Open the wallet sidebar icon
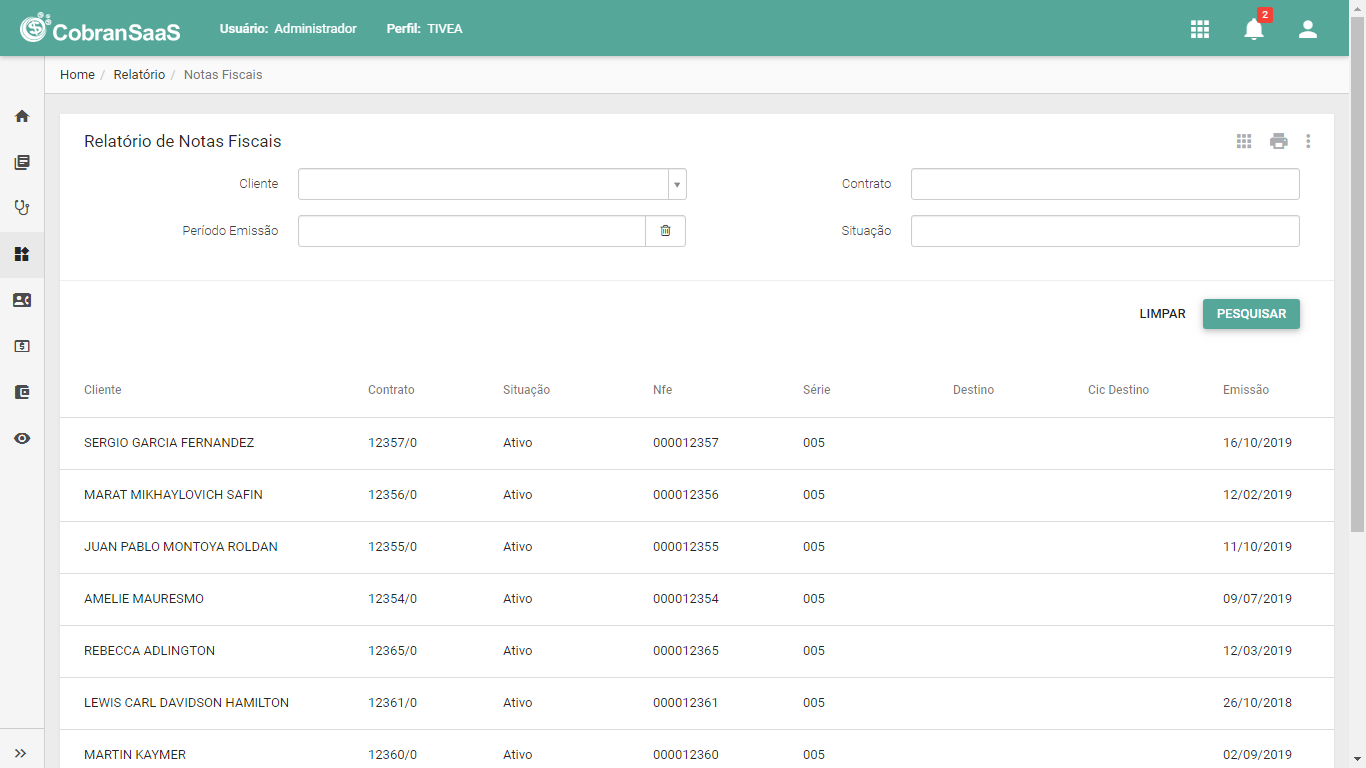Image resolution: width=1366 pixels, height=768 pixels. 22,392
